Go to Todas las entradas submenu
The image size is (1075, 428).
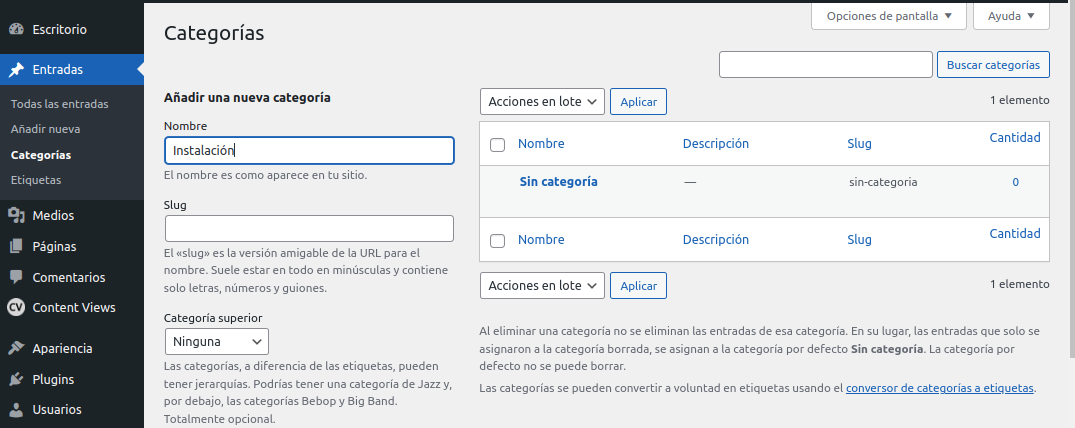(x=59, y=104)
